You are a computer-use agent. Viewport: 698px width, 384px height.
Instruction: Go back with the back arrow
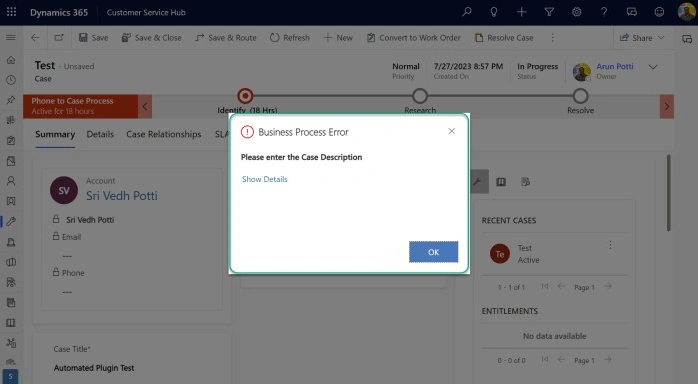(35, 38)
